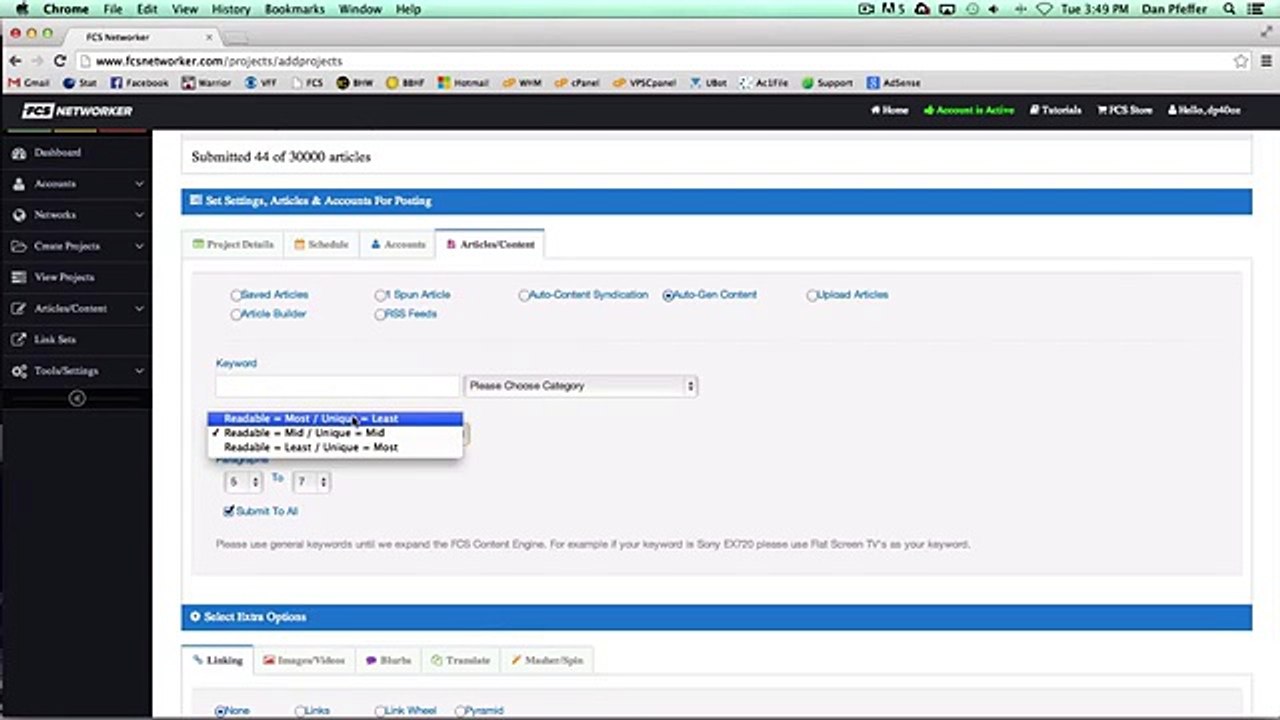Open the minimum paragraphs dropdown showing 5

(242, 482)
